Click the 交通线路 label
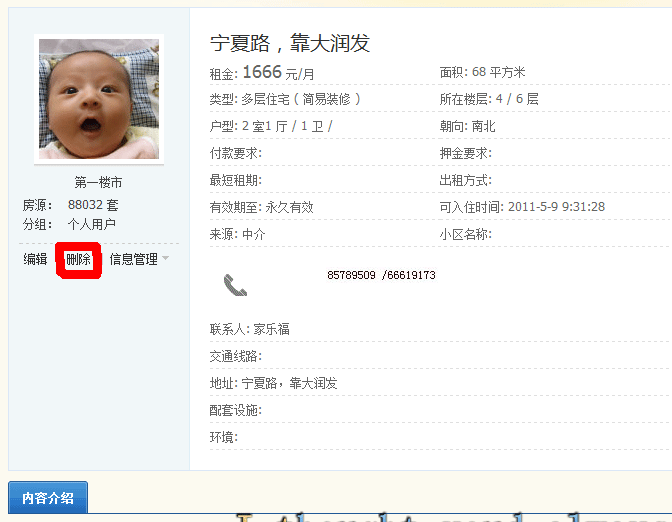 pos(235,356)
